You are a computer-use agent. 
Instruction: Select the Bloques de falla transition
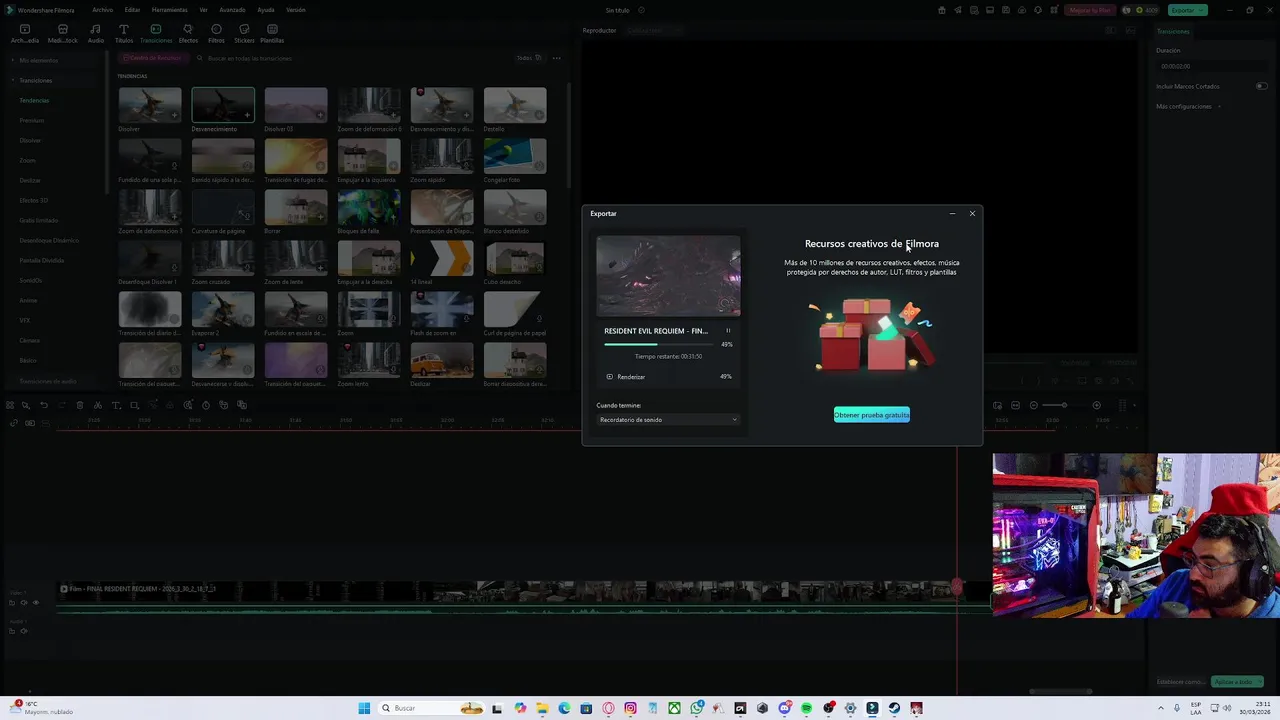369,207
